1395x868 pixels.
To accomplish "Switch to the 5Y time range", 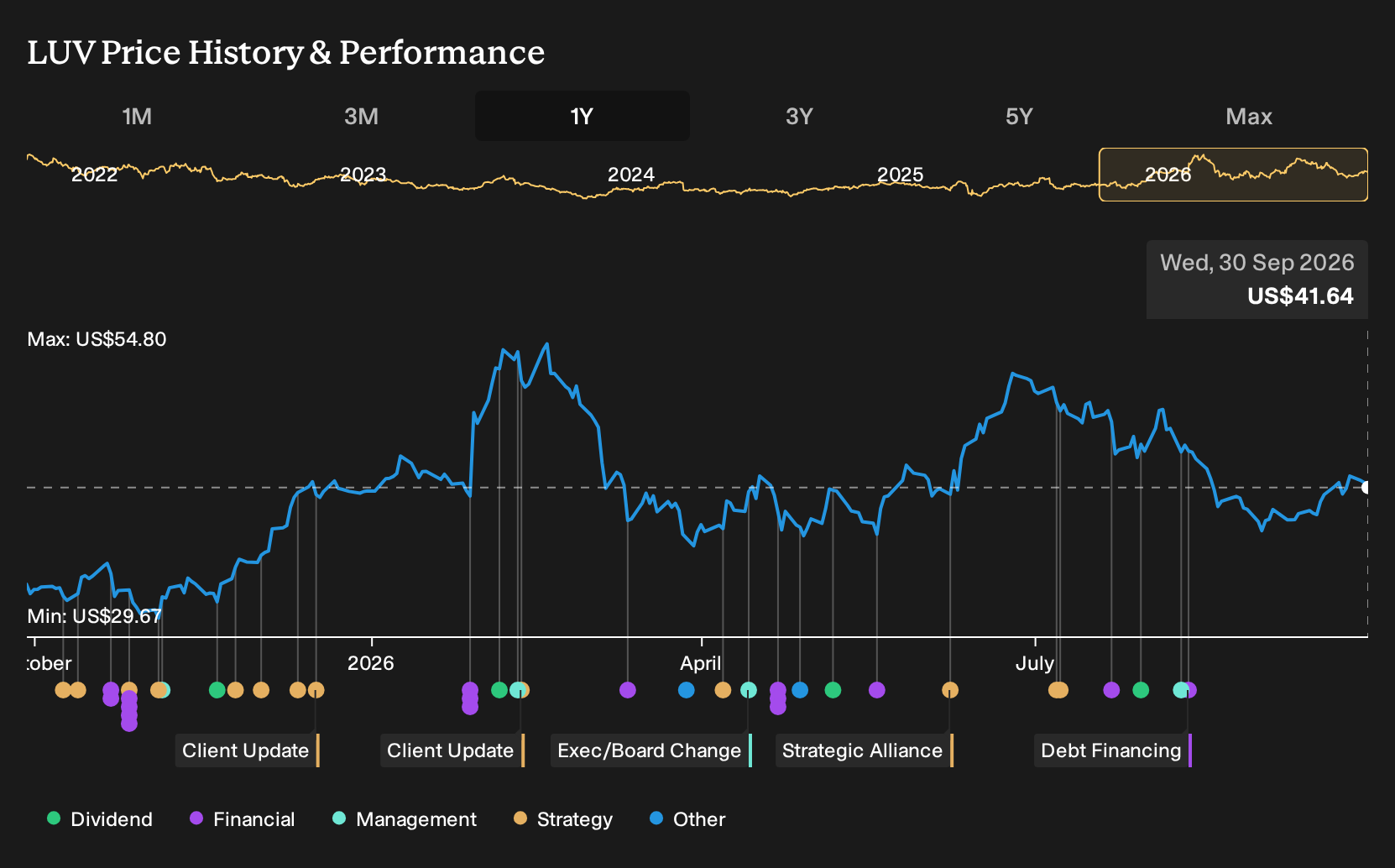I will [x=1019, y=116].
